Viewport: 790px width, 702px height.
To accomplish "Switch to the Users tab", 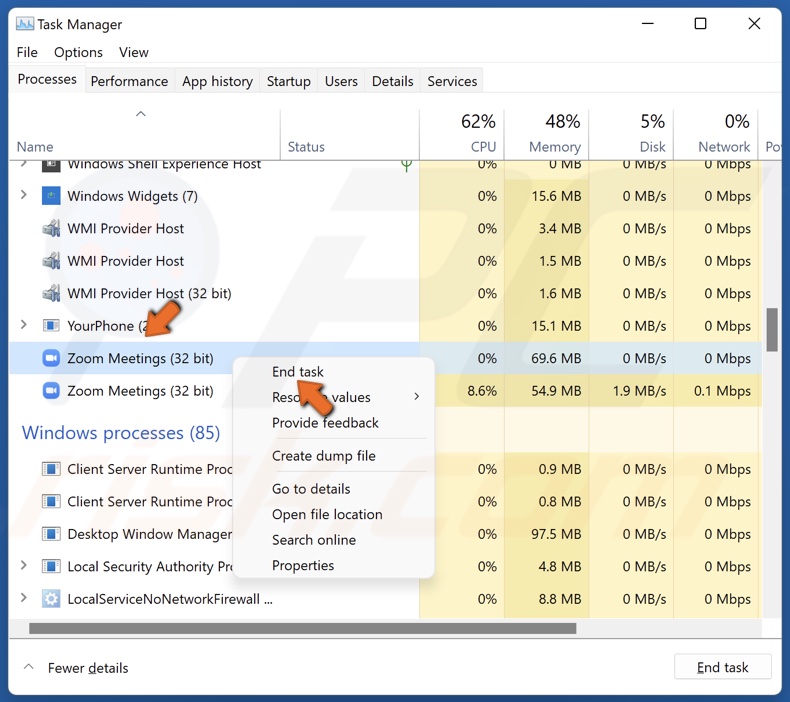I will (341, 81).
